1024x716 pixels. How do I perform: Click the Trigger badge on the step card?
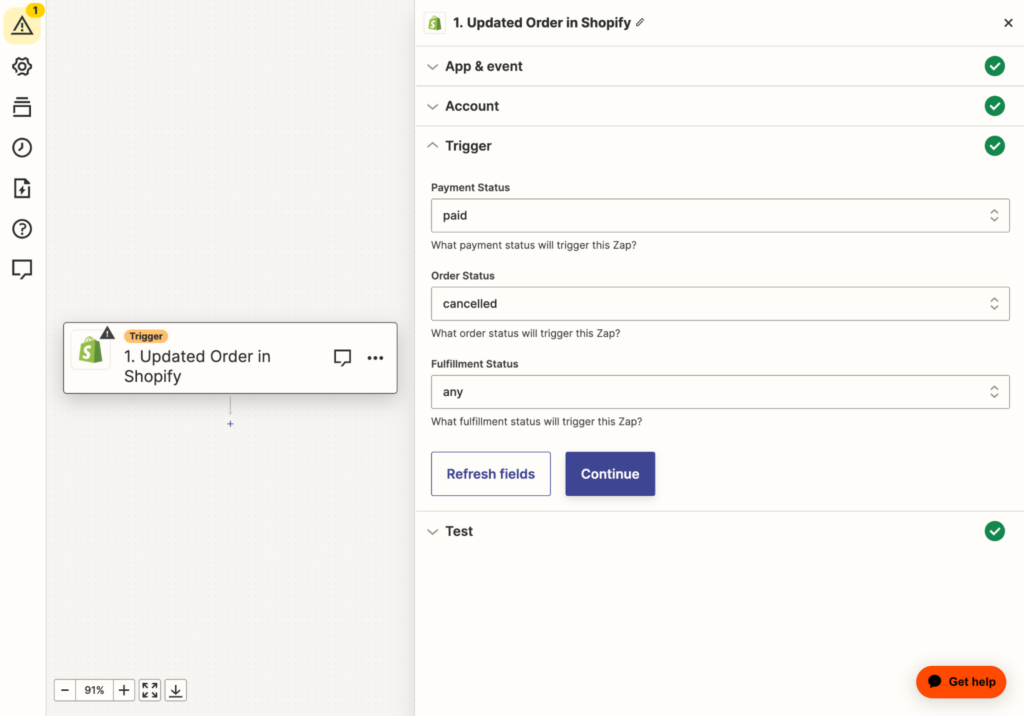tap(146, 336)
